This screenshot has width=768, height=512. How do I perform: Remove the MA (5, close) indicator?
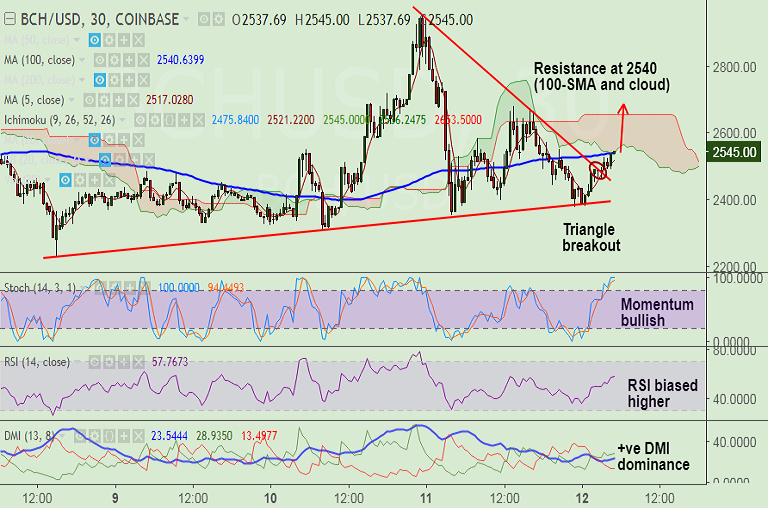(x=133, y=100)
